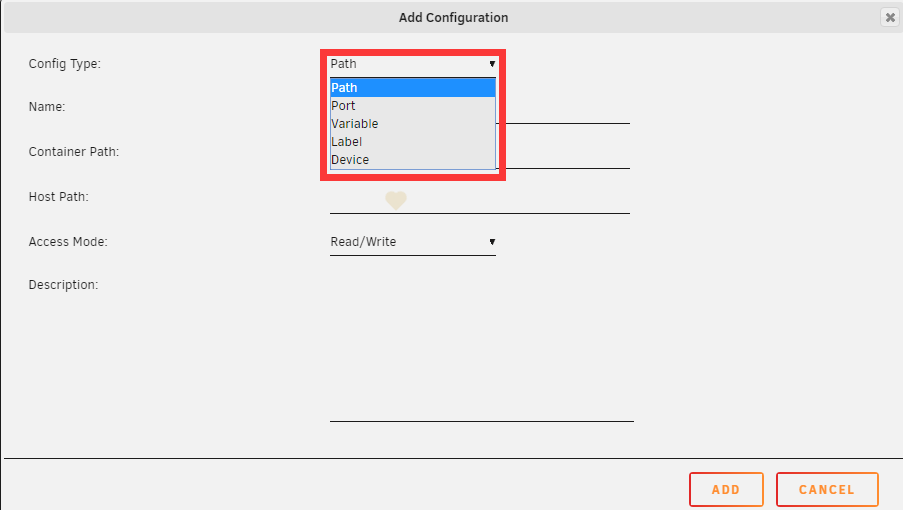Focus the Host Path input field
This screenshot has width=903, height=510.
(480, 200)
